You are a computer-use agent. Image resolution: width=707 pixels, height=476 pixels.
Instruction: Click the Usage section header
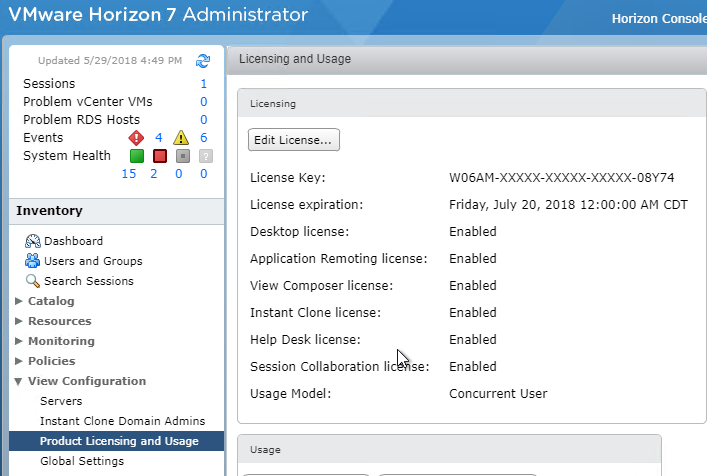point(449,449)
